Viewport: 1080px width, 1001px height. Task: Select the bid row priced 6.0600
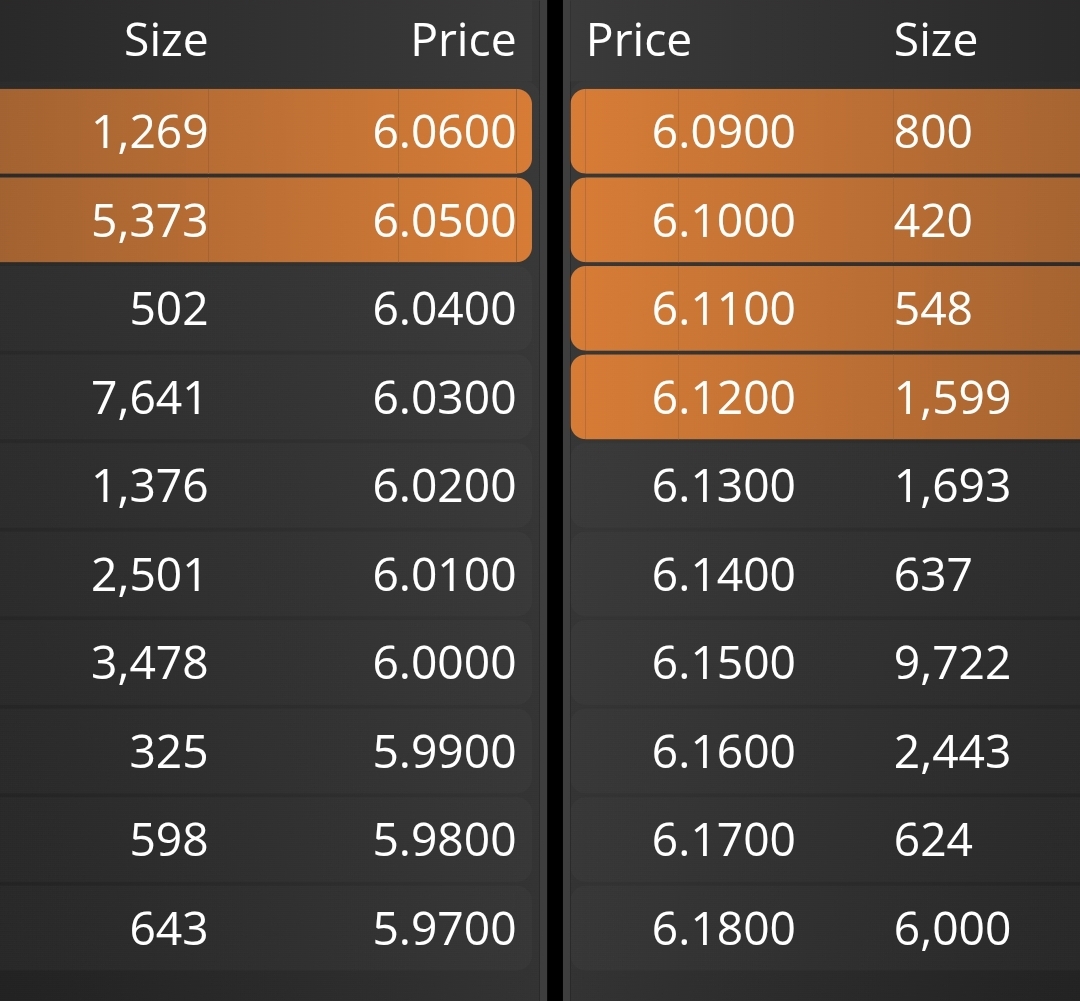click(266, 131)
